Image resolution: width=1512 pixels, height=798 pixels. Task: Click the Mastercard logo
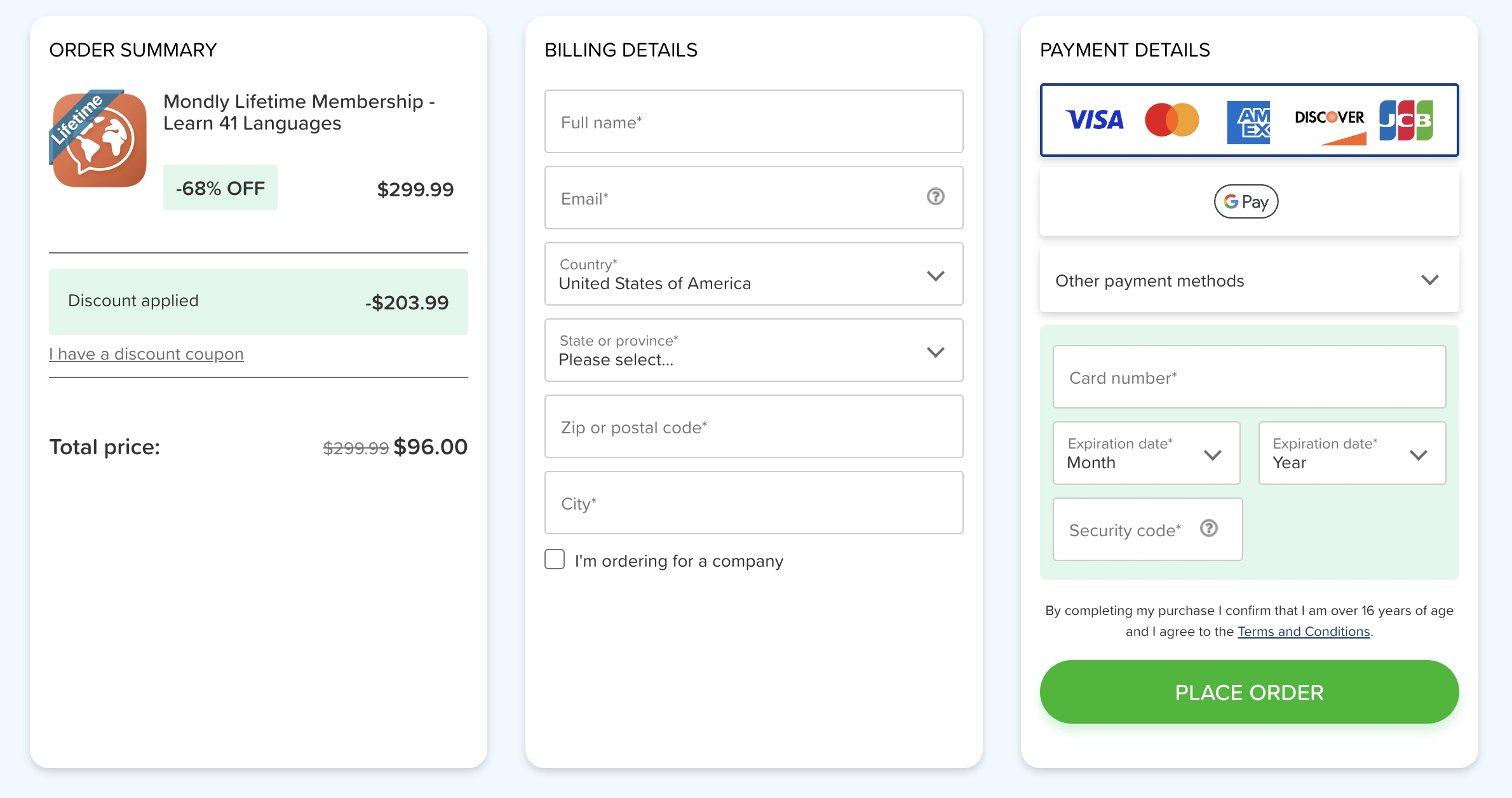pos(1172,120)
